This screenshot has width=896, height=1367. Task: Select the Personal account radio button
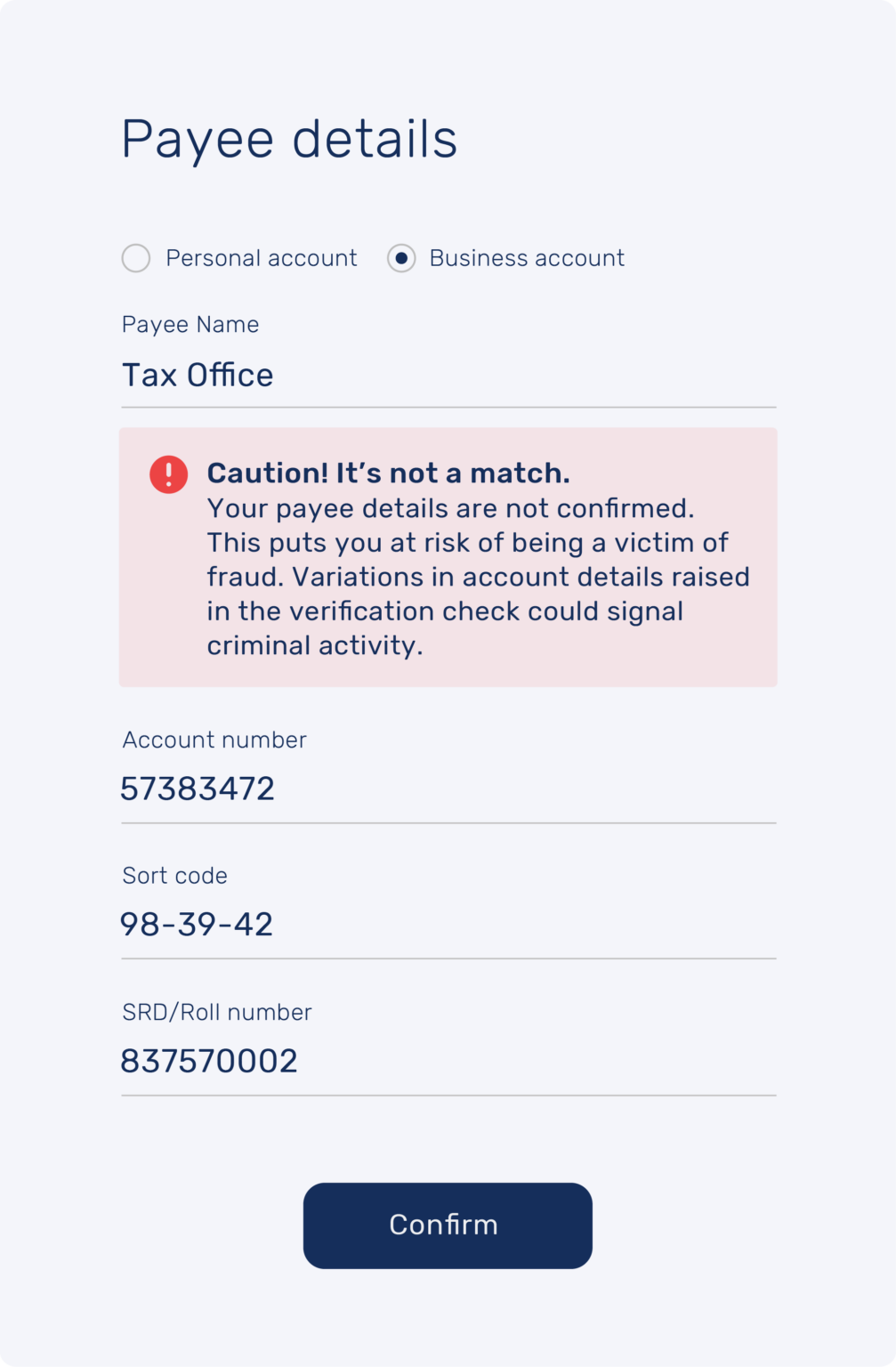(136, 258)
